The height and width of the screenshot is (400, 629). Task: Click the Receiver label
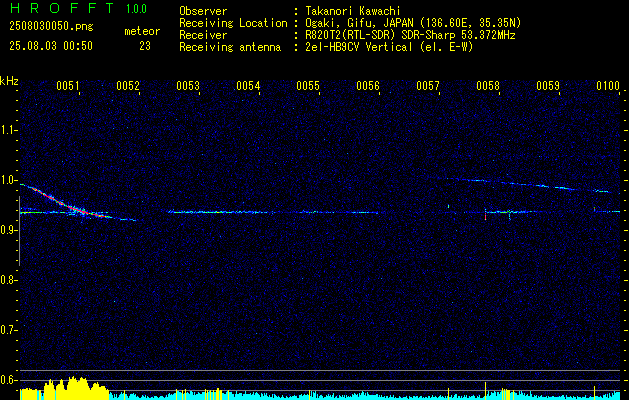tap(203, 35)
